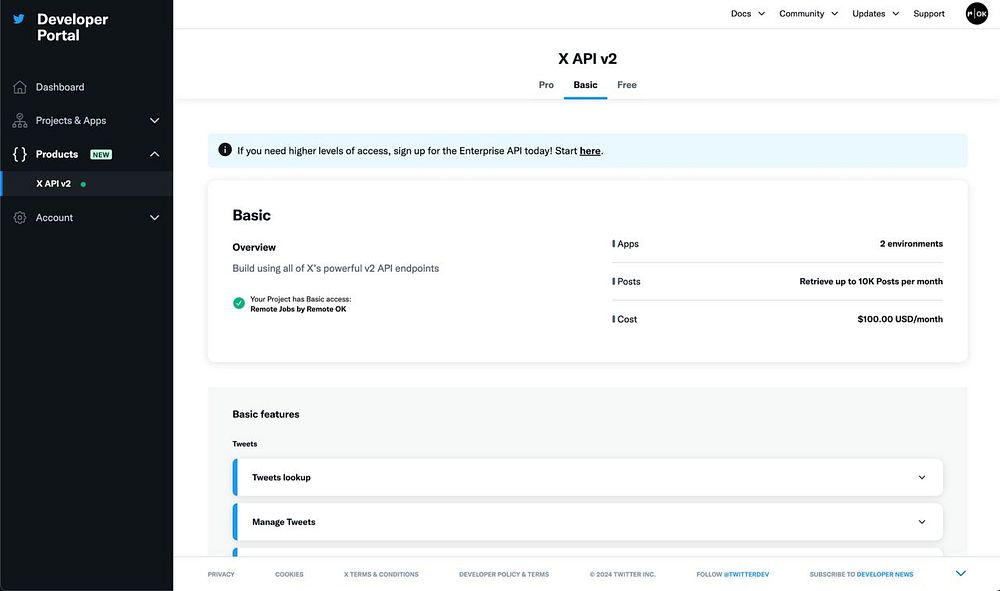The image size is (1000, 591).
Task: Open the Updates dropdown menu
Action: pyautogui.click(x=875, y=13)
